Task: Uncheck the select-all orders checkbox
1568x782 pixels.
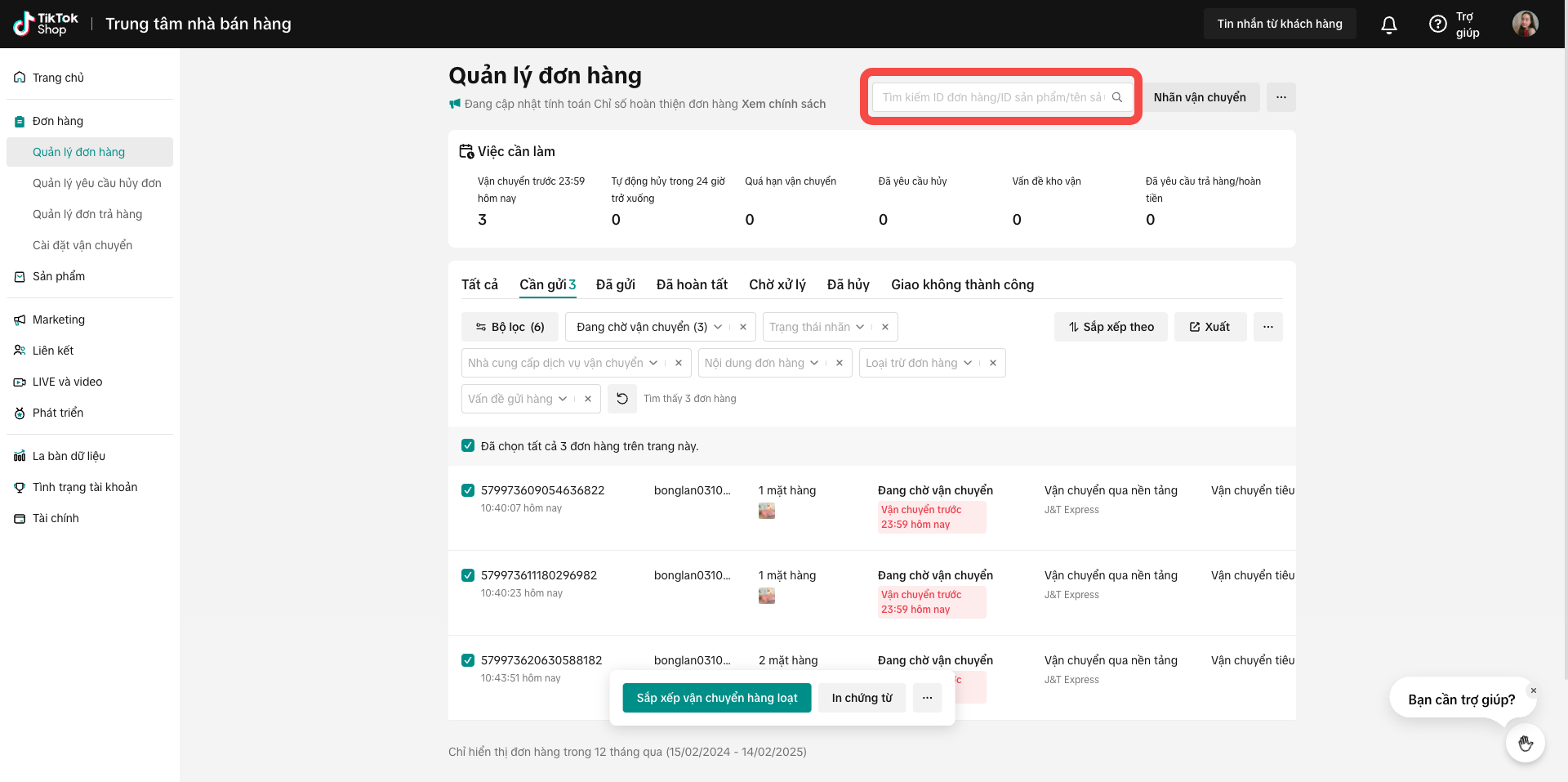Action: (x=468, y=446)
